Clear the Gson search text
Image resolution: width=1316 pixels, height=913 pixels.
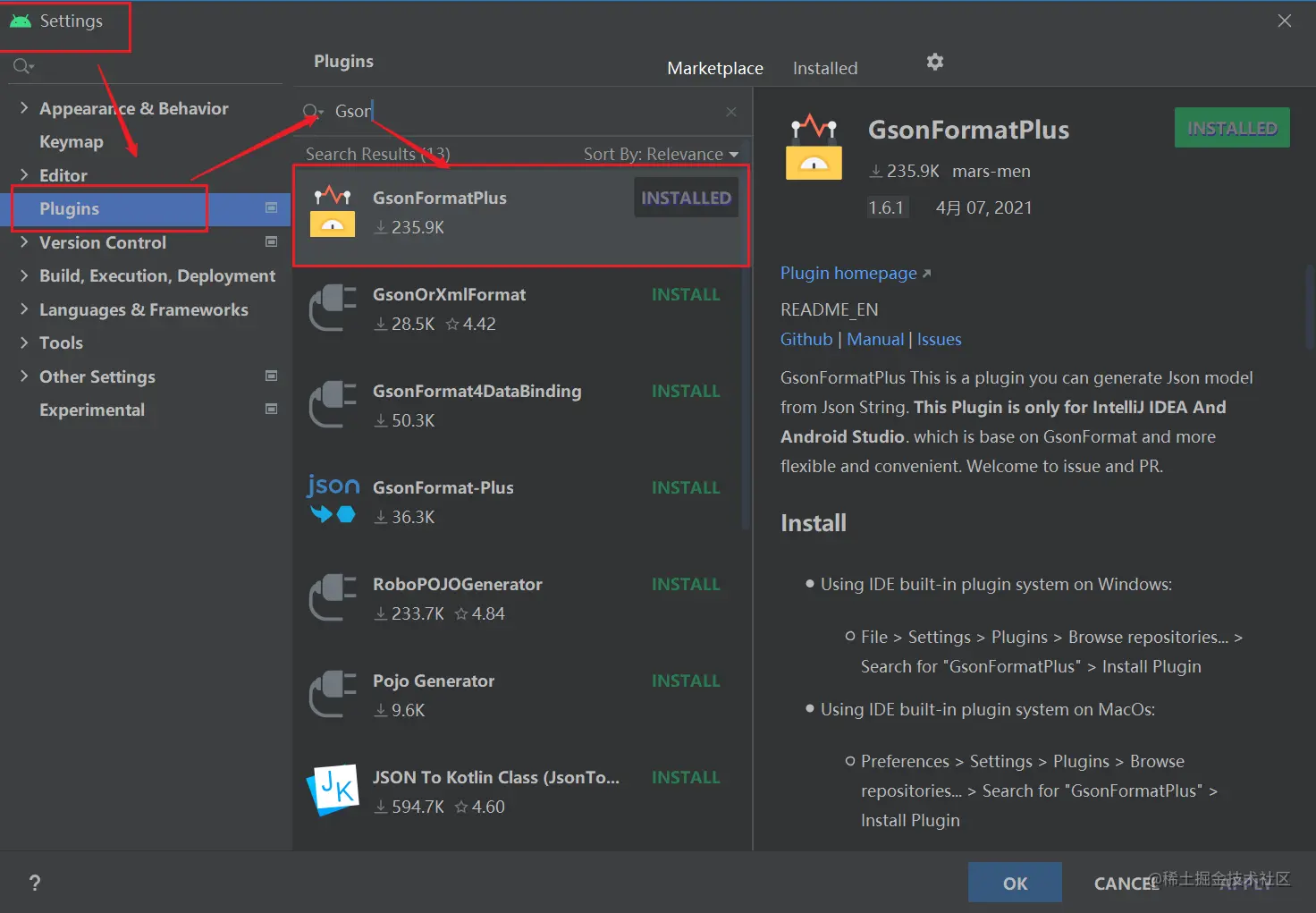click(731, 112)
